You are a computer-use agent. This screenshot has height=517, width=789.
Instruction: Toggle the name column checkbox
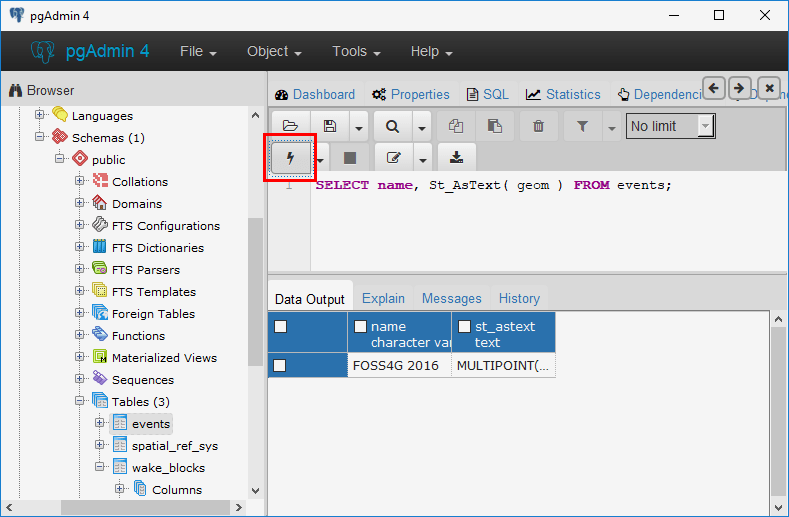(360, 327)
